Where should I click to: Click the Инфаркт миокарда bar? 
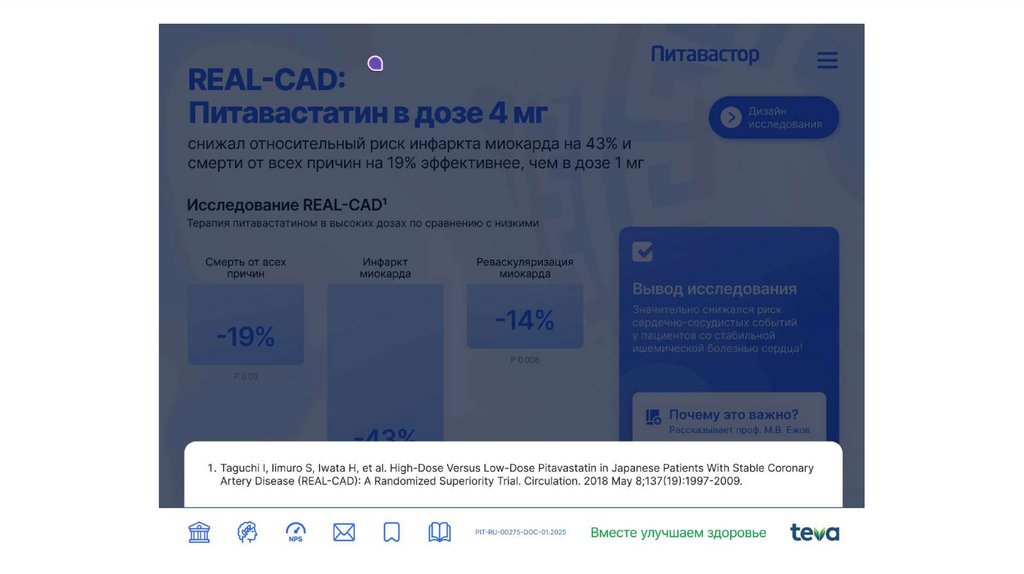[385, 362]
